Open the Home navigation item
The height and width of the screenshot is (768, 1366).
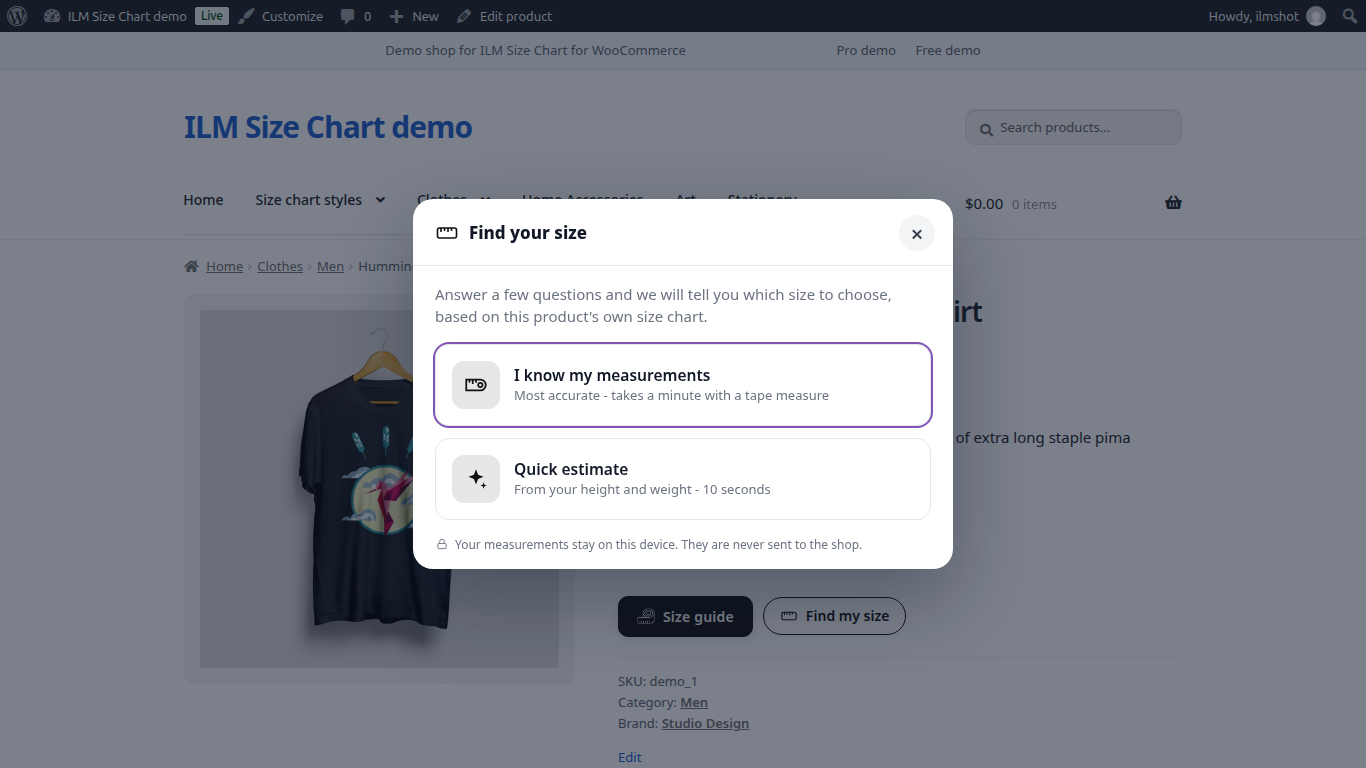click(x=203, y=200)
